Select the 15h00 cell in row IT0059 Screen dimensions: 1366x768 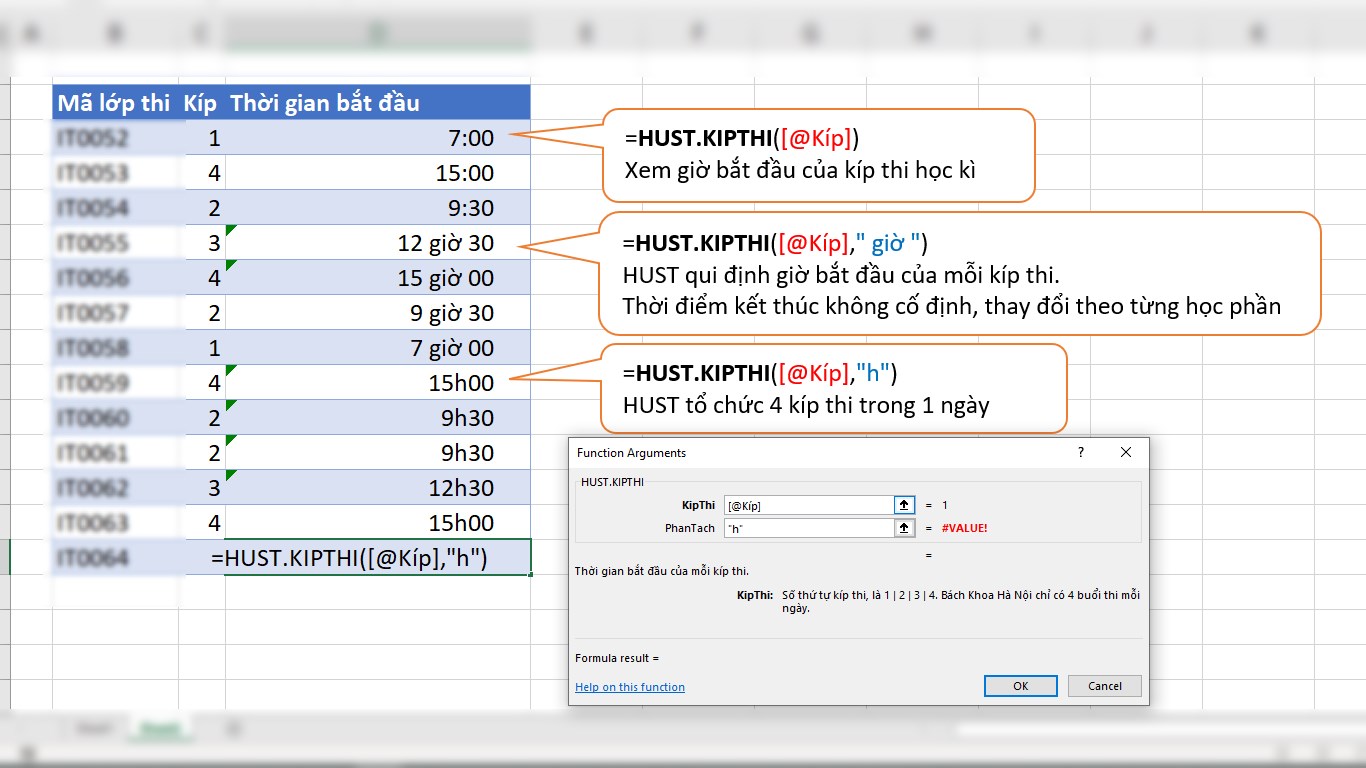click(378, 383)
